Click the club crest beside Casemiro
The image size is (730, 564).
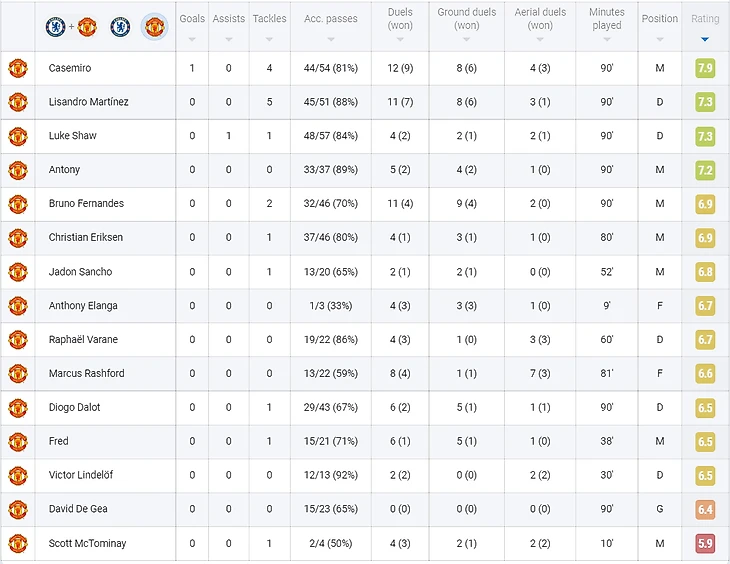pyautogui.click(x=17, y=68)
